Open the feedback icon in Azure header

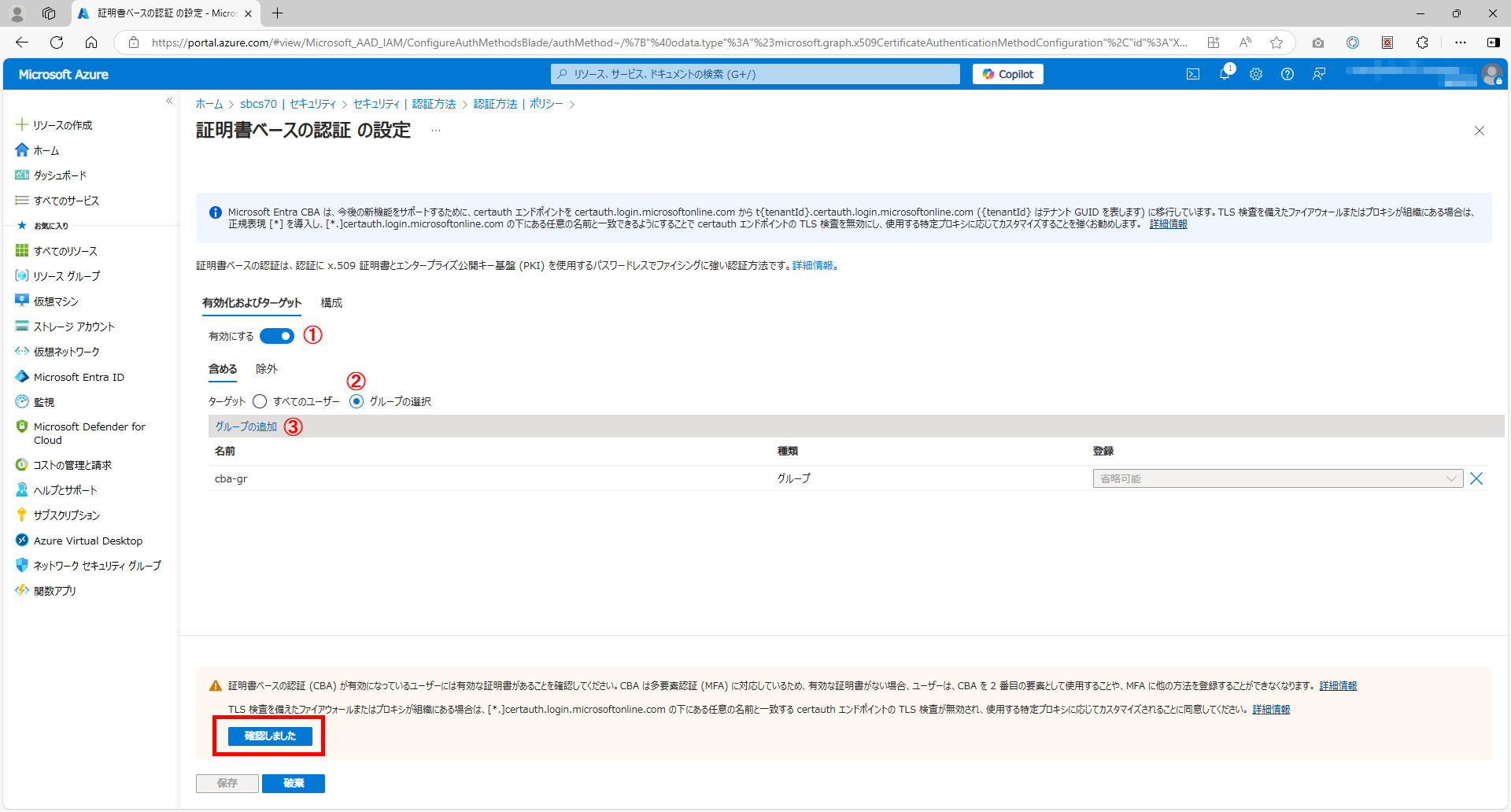pyautogui.click(x=1319, y=74)
